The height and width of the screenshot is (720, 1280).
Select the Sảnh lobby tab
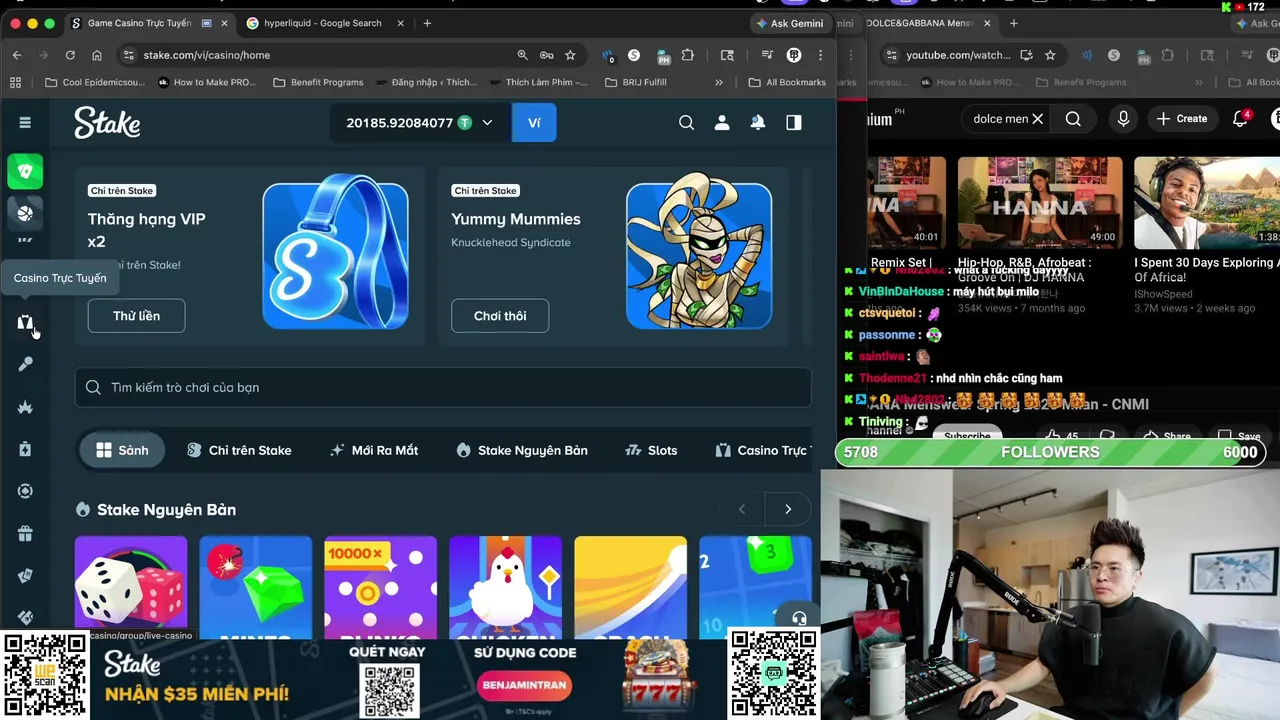tap(122, 450)
